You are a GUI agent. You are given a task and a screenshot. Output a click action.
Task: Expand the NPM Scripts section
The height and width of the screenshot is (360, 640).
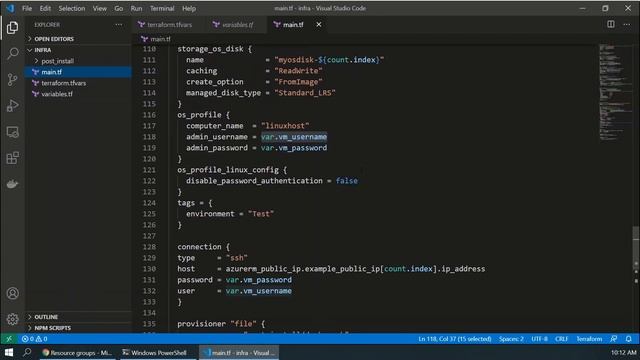click(x=52, y=328)
